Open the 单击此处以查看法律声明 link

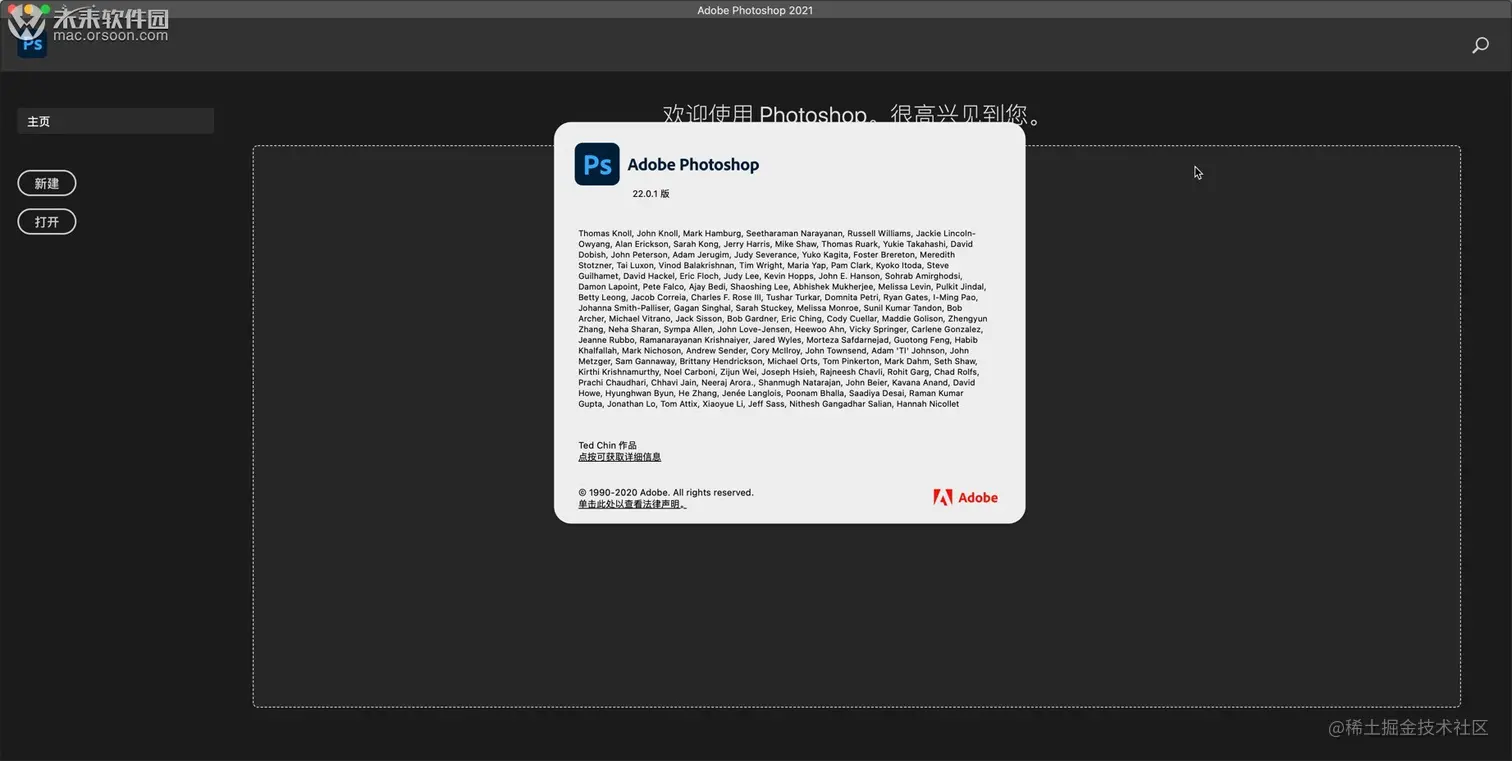point(632,504)
